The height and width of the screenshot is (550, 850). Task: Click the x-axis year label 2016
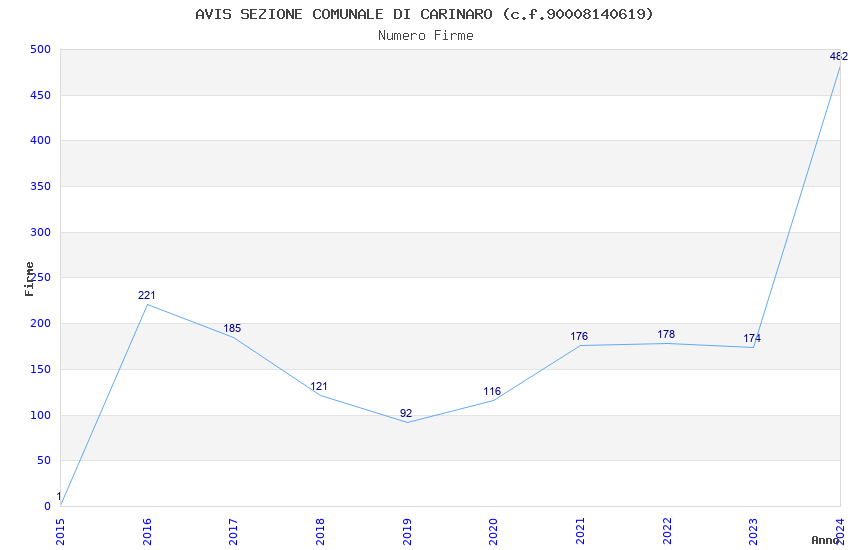click(x=147, y=532)
